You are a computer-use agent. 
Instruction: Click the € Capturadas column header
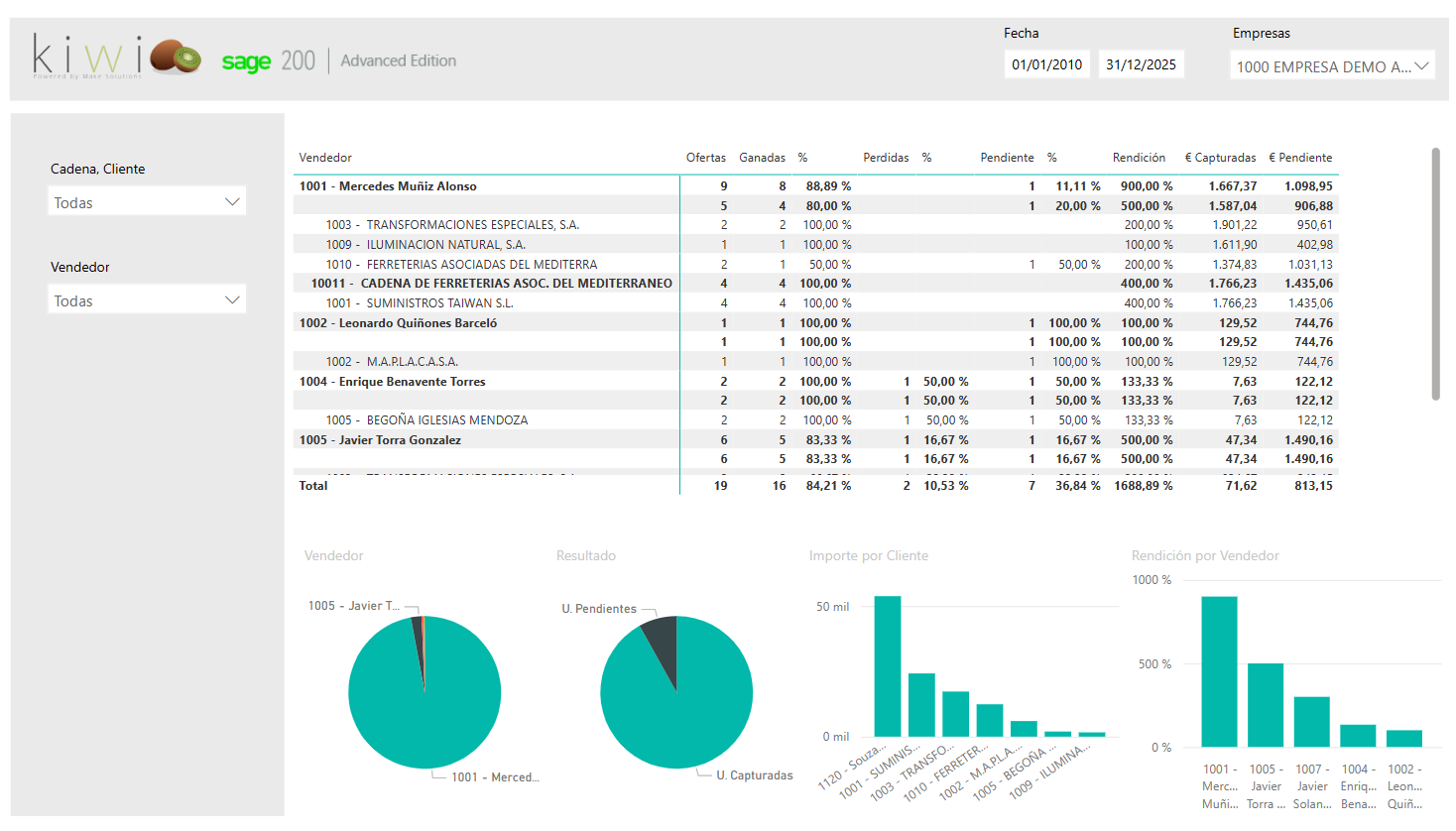1220,158
